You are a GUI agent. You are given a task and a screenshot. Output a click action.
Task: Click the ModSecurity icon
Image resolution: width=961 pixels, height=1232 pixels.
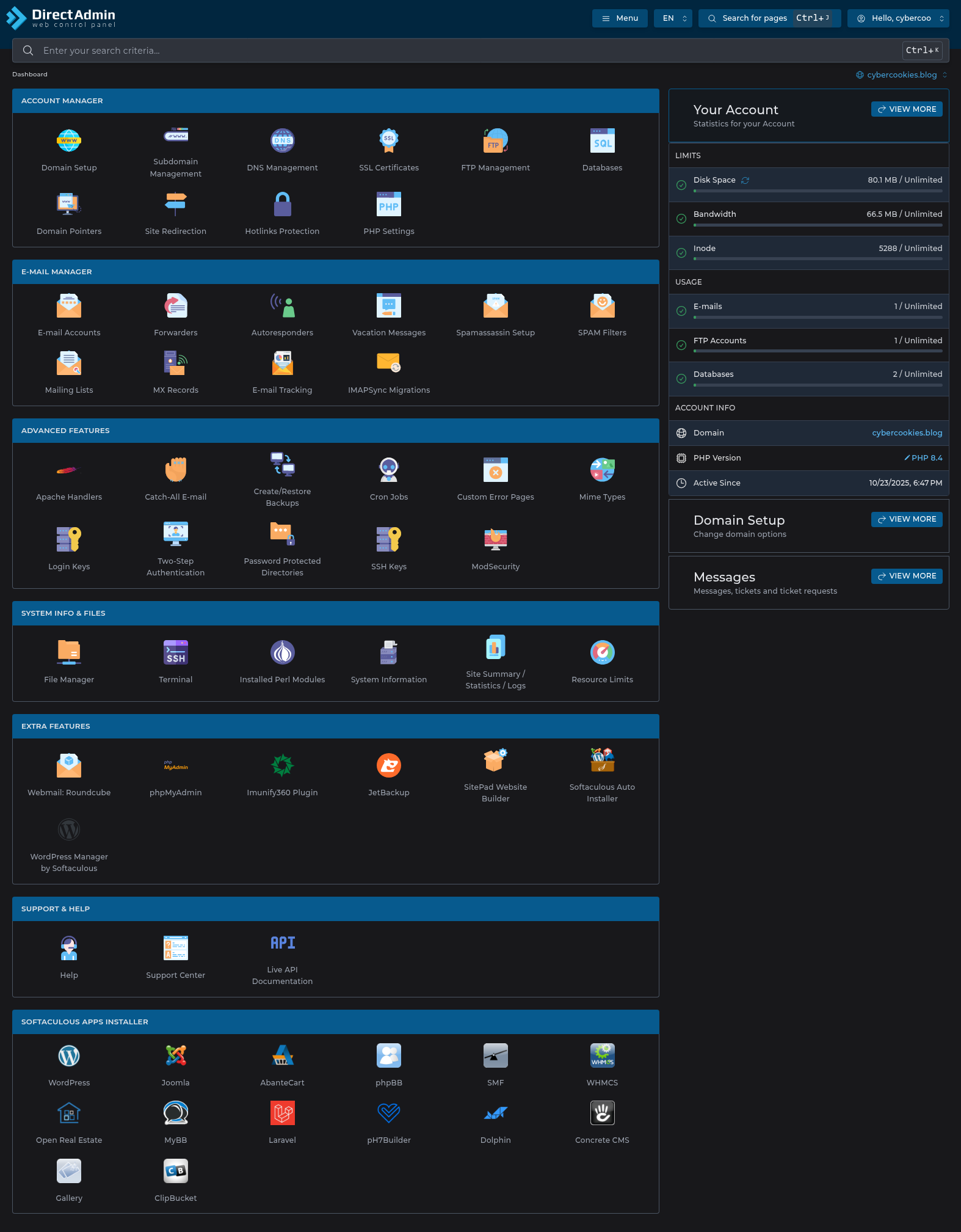point(495,539)
